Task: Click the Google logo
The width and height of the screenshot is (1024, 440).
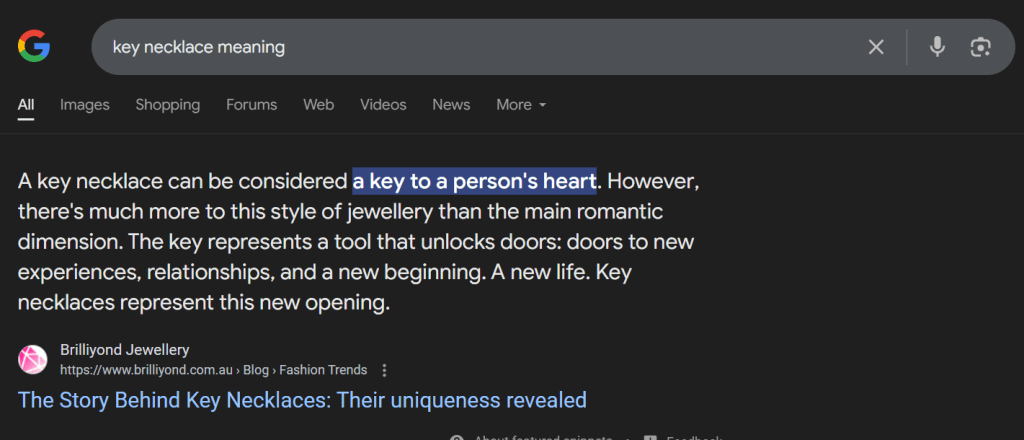Action: (x=34, y=46)
